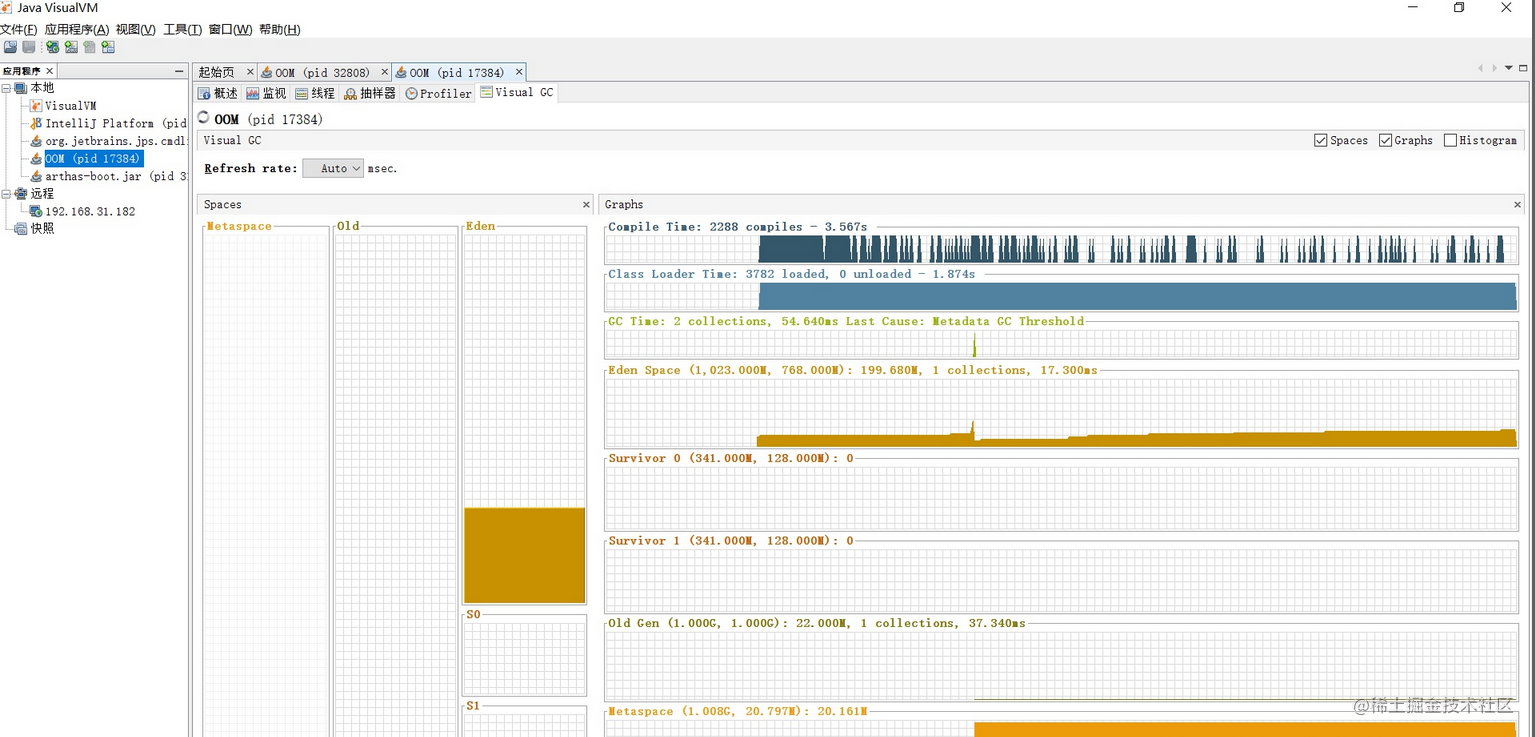Viewport: 1535px width, 737px height.
Task: Click the 概述 overview tab icon
Action: tap(205, 93)
